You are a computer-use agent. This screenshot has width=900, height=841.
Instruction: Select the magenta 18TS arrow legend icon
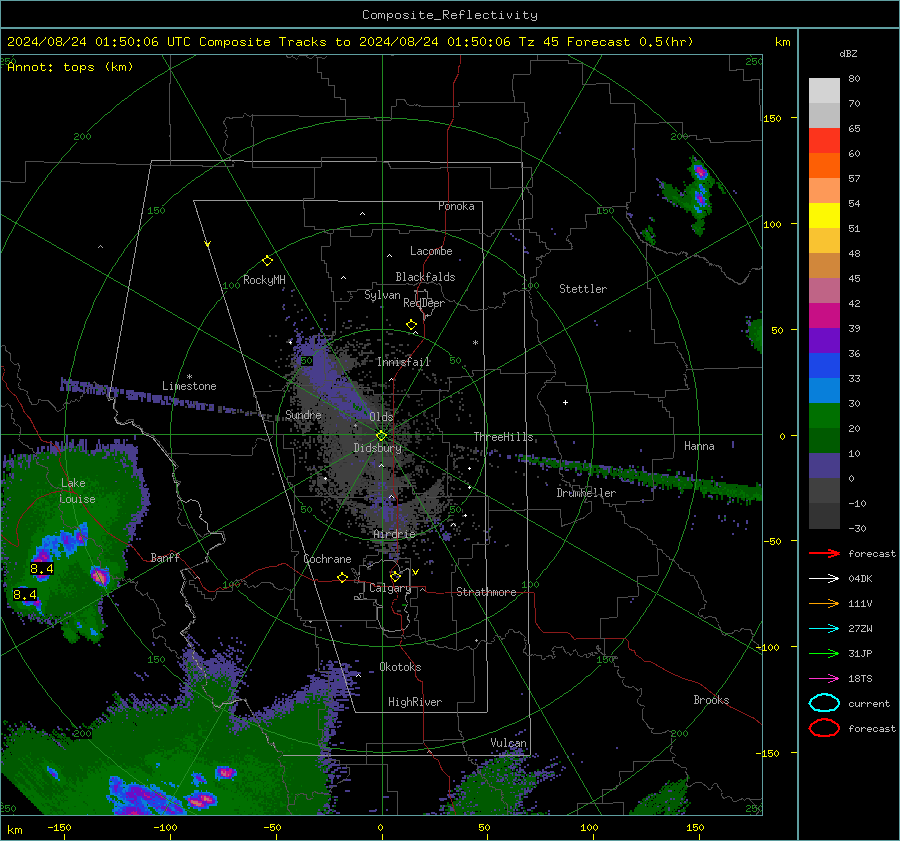[x=824, y=679]
